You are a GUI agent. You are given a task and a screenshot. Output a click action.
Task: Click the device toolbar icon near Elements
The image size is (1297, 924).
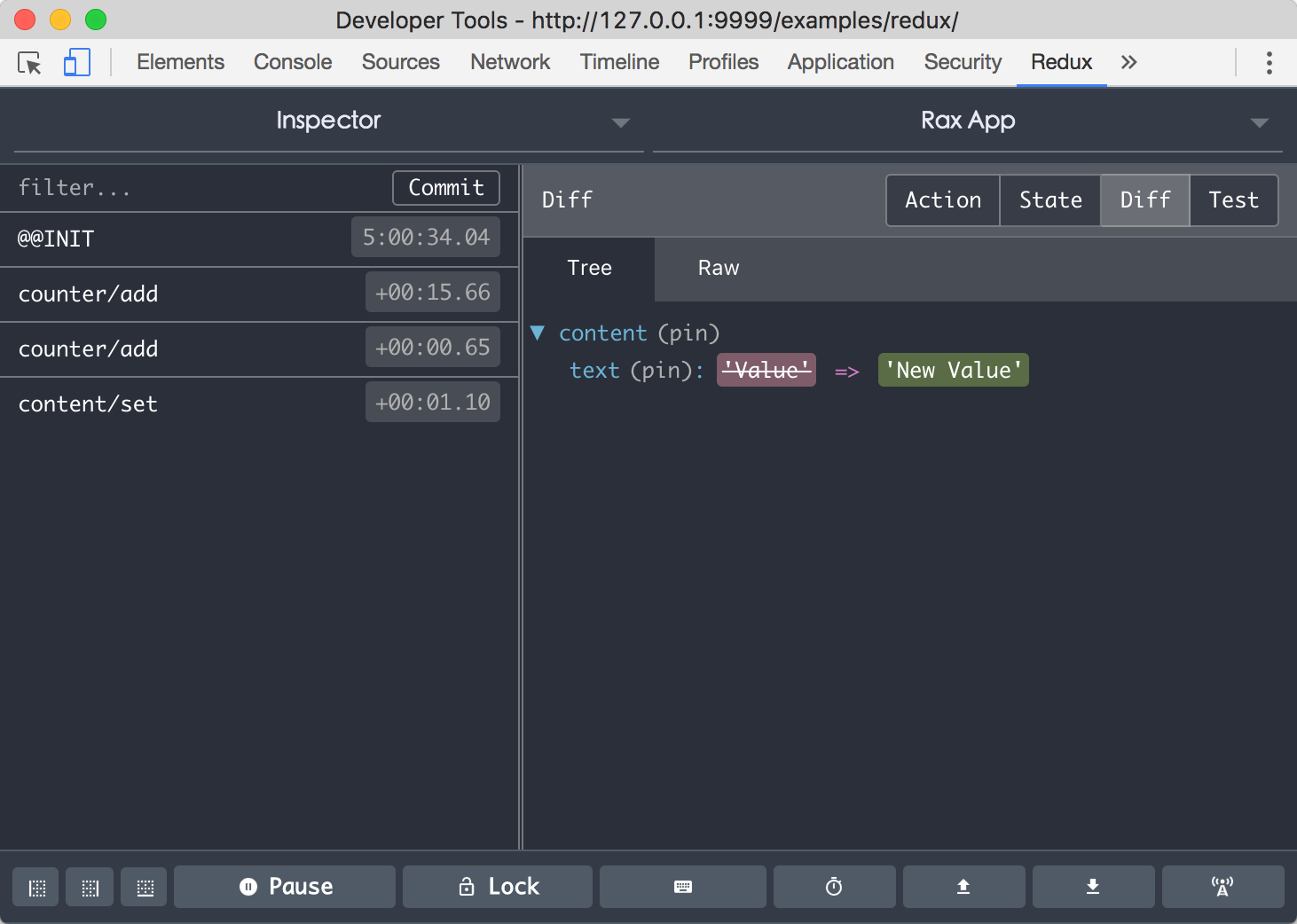(x=77, y=62)
